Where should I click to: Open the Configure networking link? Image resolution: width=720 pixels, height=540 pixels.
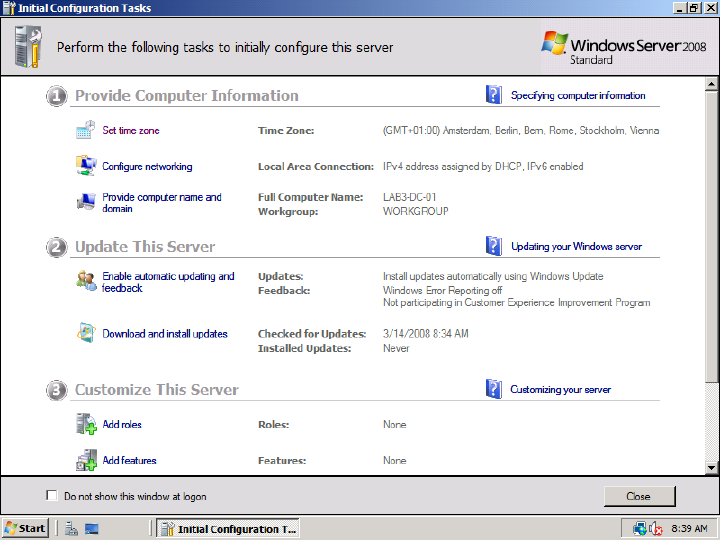pyautogui.click(x=147, y=166)
